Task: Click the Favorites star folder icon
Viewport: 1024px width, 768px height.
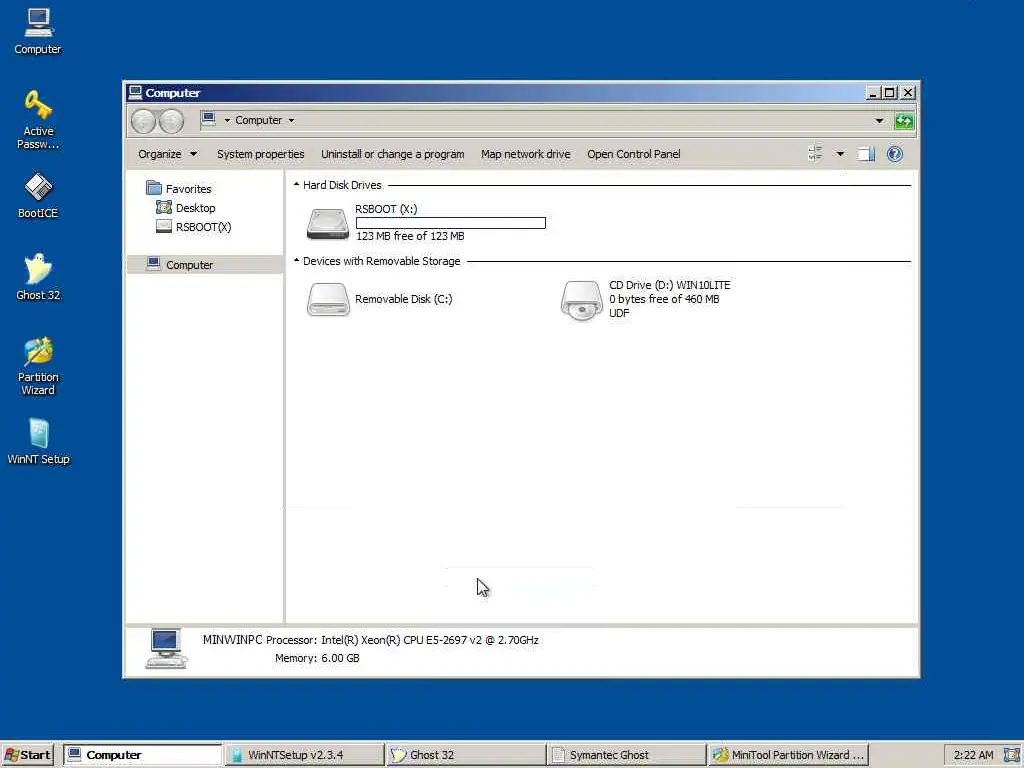Action: pyautogui.click(x=154, y=188)
